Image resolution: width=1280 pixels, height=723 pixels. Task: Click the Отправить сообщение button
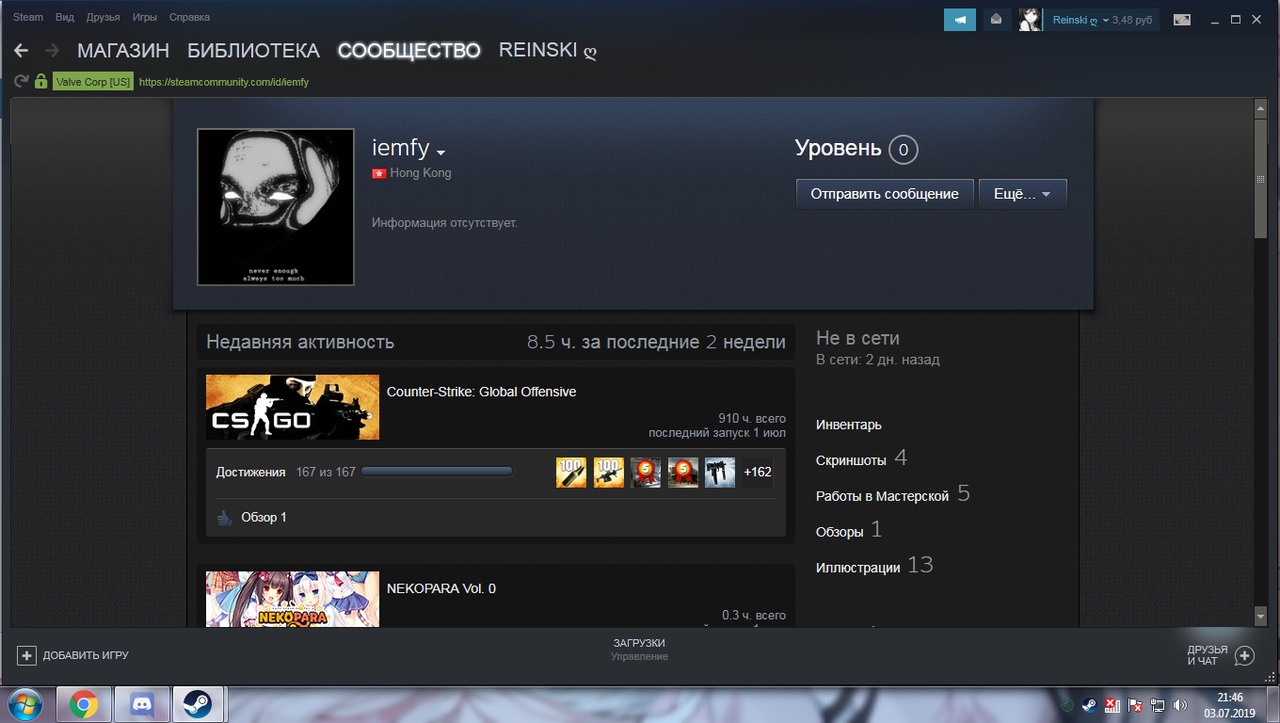[x=885, y=194]
